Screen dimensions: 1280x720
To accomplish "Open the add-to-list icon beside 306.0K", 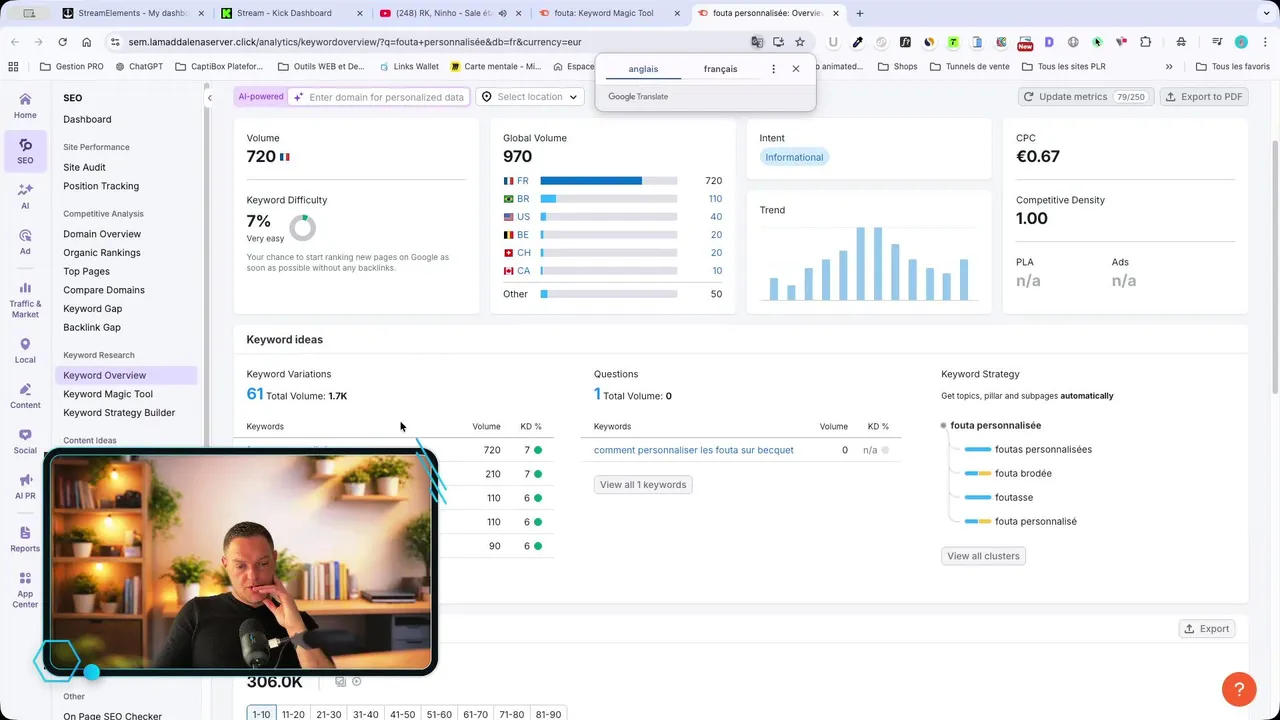I will 341,682.
